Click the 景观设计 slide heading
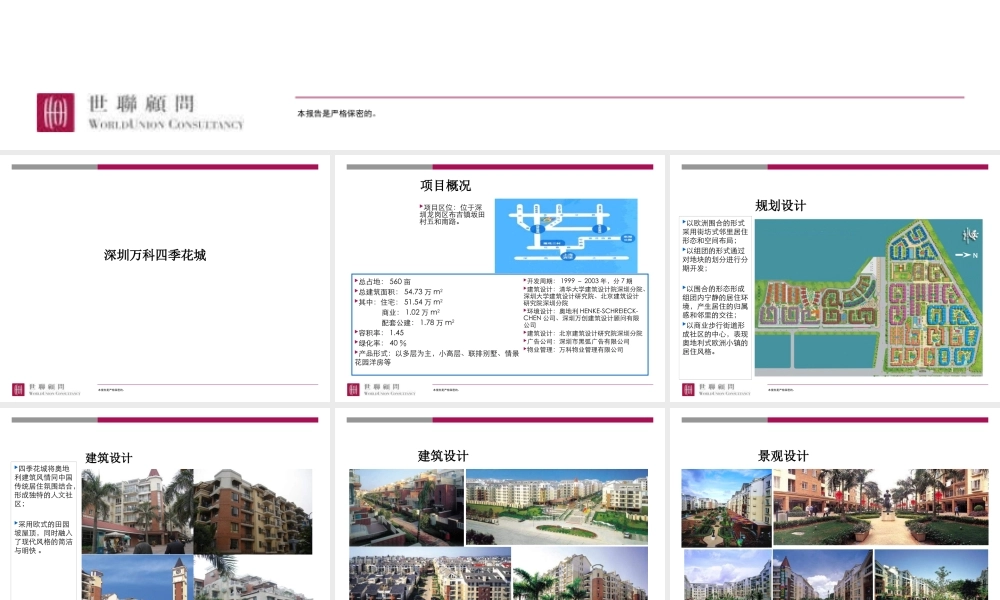This screenshot has width=1000, height=600. tap(783, 456)
